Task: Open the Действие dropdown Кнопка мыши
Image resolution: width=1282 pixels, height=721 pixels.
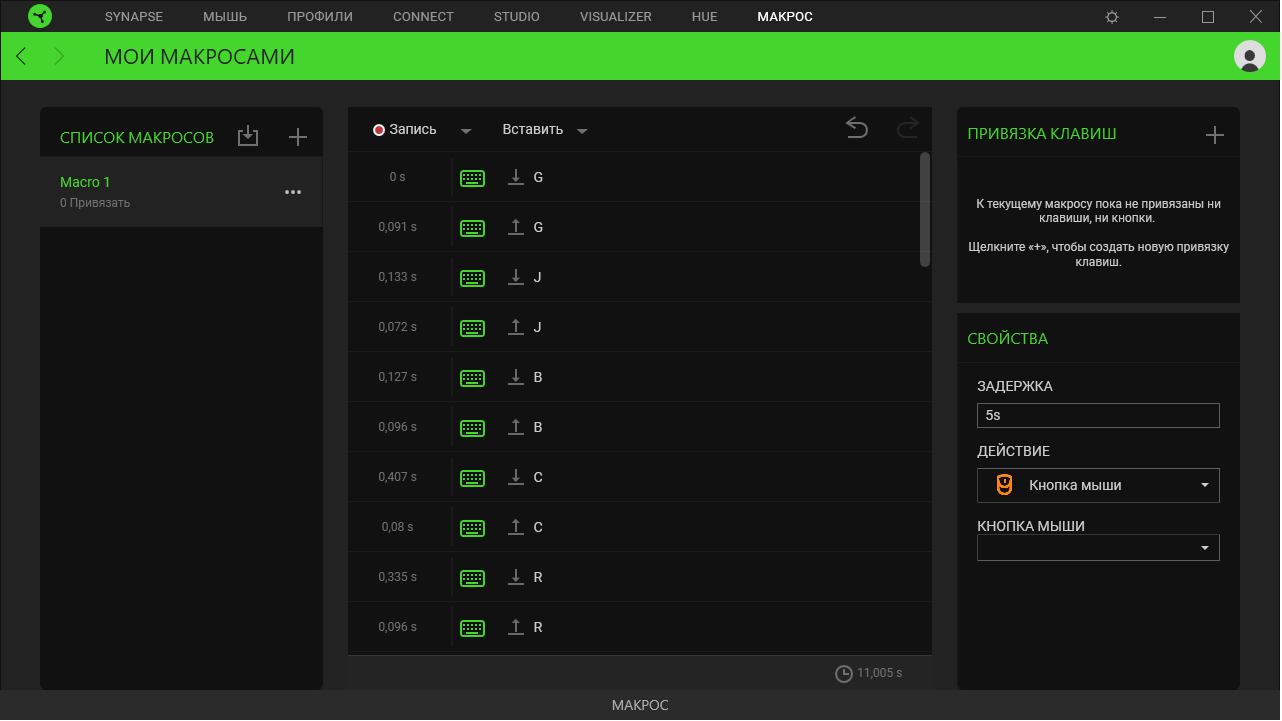Action: pyautogui.click(x=1098, y=485)
